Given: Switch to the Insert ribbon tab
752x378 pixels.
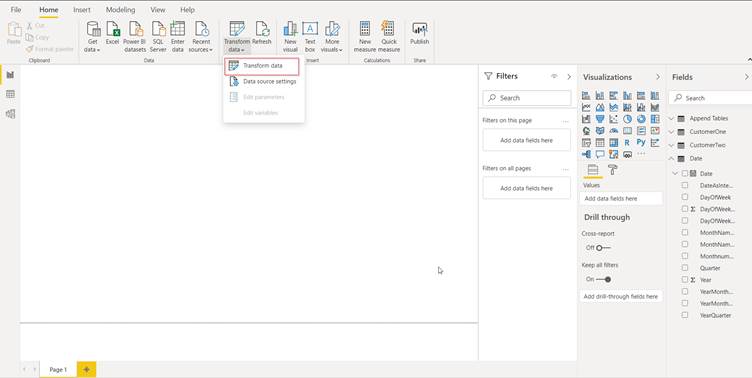Looking at the screenshot, I should (82, 10).
